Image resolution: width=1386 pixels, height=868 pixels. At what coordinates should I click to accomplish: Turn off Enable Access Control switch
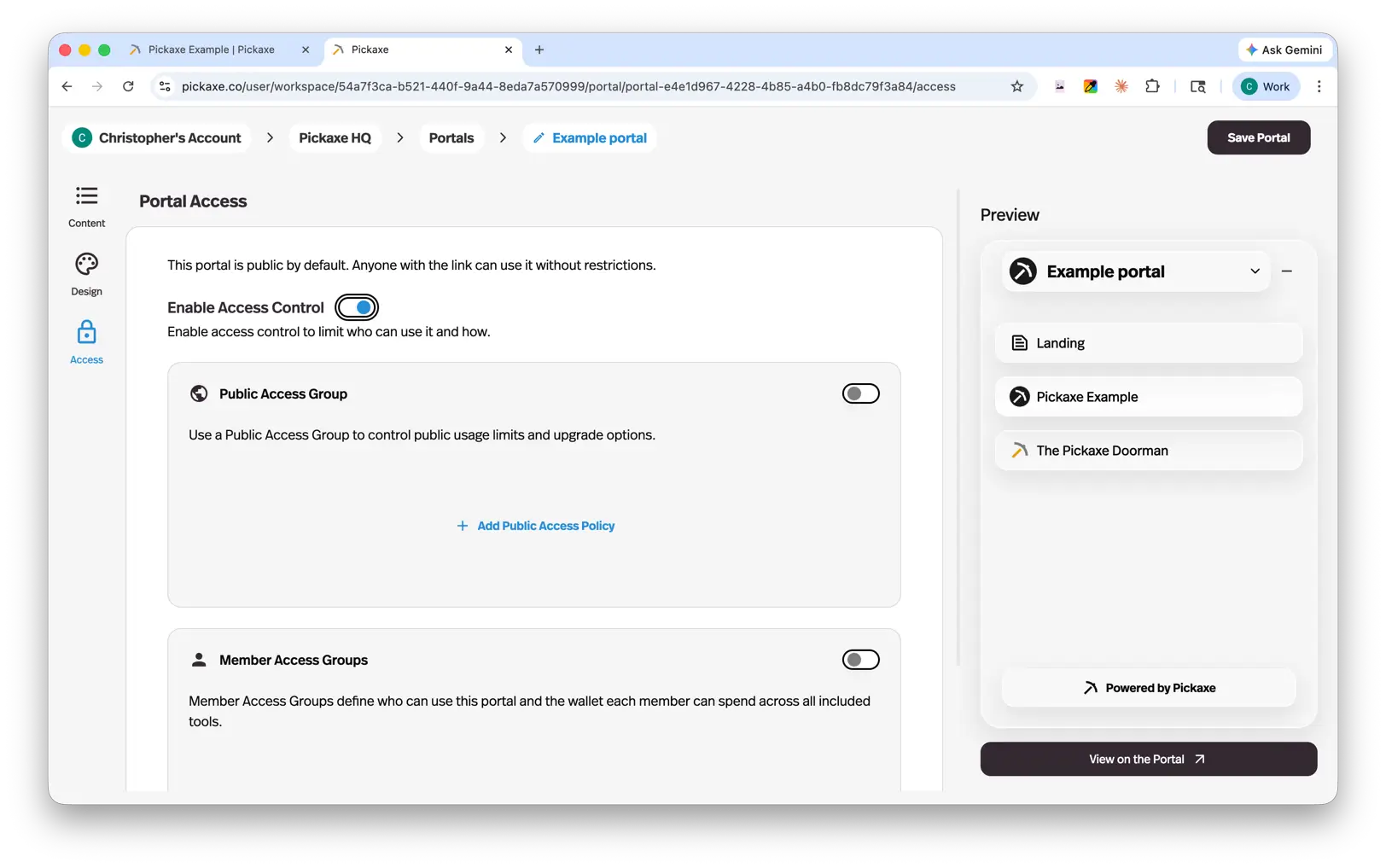pyautogui.click(x=357, y=307)
